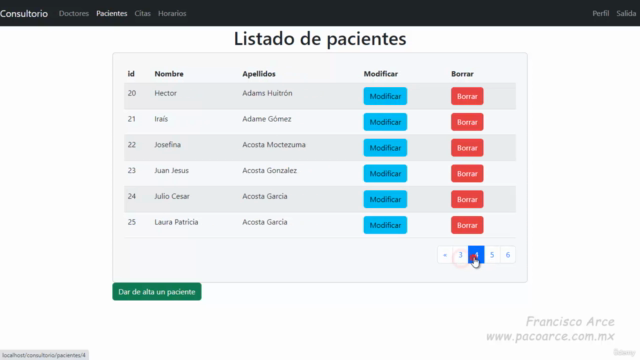
Task: Click Dar de alta un paciente
Action: (157, 292)
